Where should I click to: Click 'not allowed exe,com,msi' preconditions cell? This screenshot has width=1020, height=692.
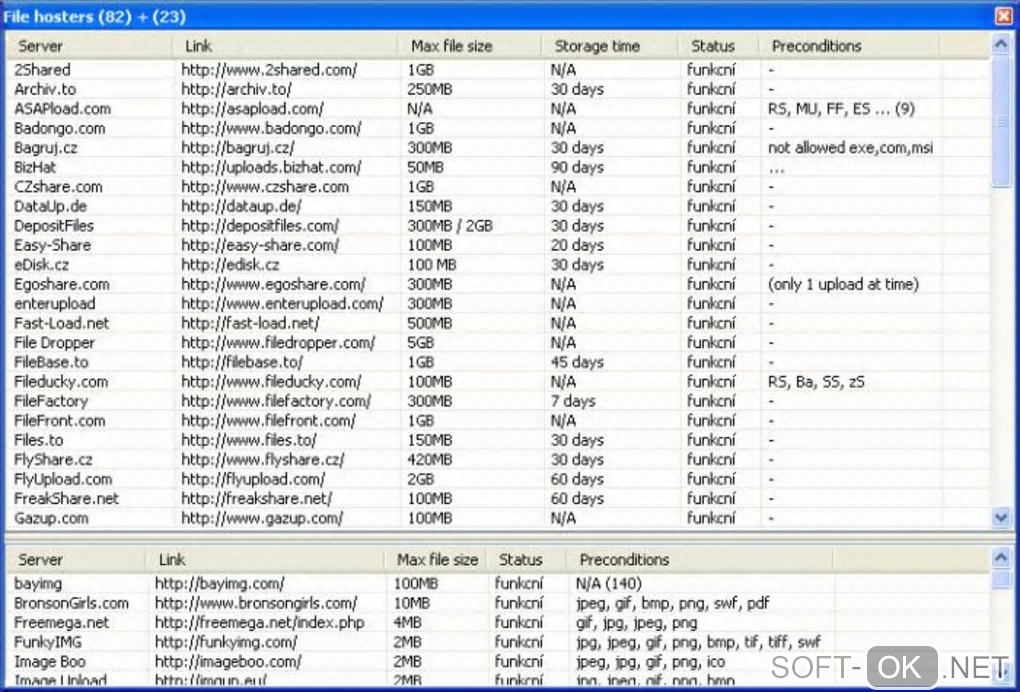pyautogui.click(x=850, y=148)
